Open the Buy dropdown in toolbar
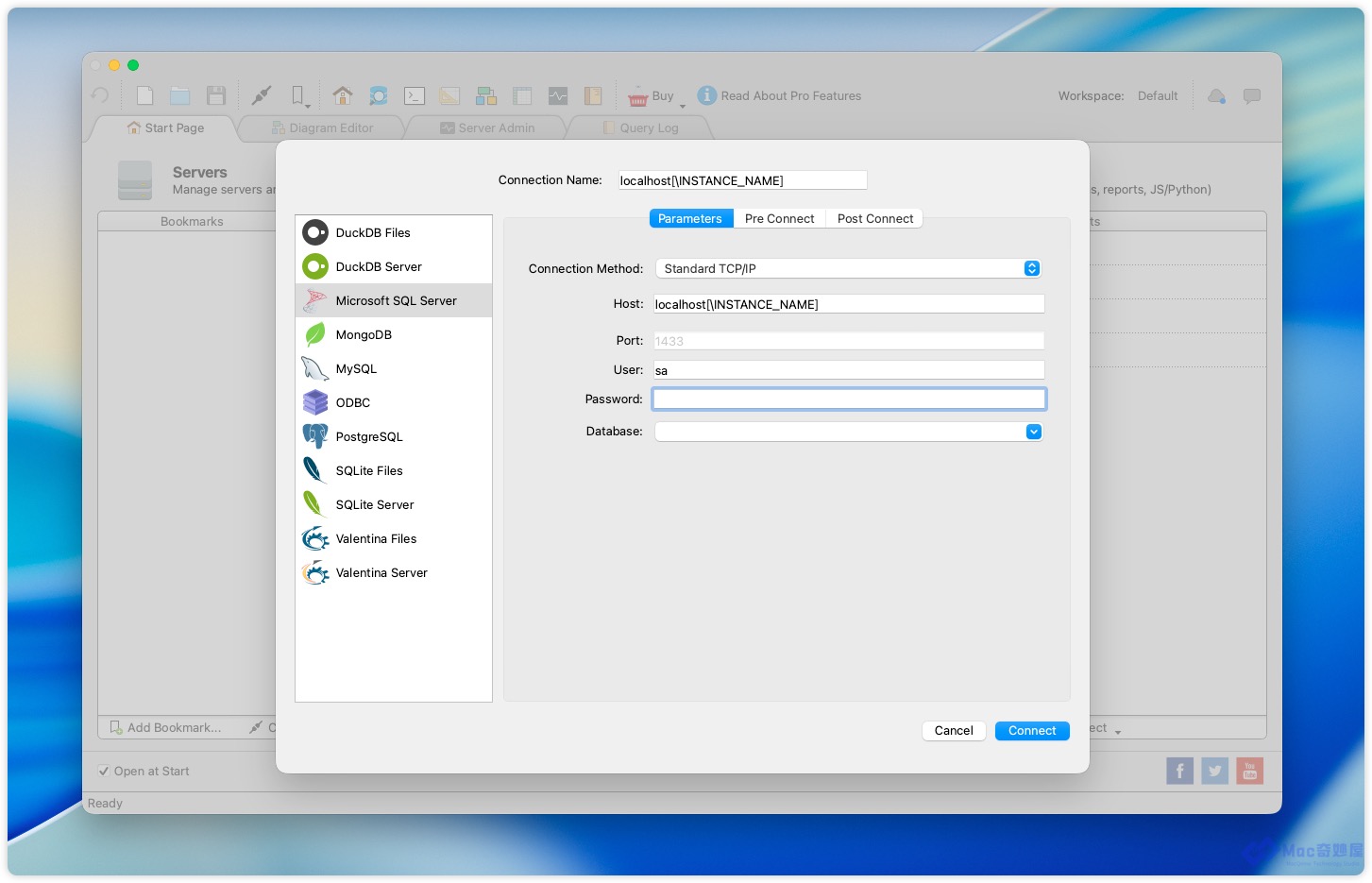The height and width of the screenshot is (883, 1372). pos(657,95)
